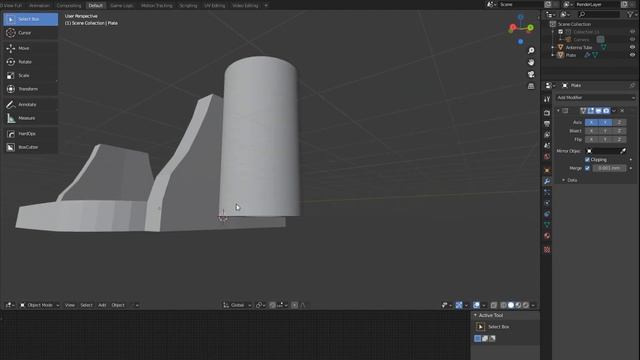Click the pan view hand icon
The image size is (640, 360).
(531, 62)
